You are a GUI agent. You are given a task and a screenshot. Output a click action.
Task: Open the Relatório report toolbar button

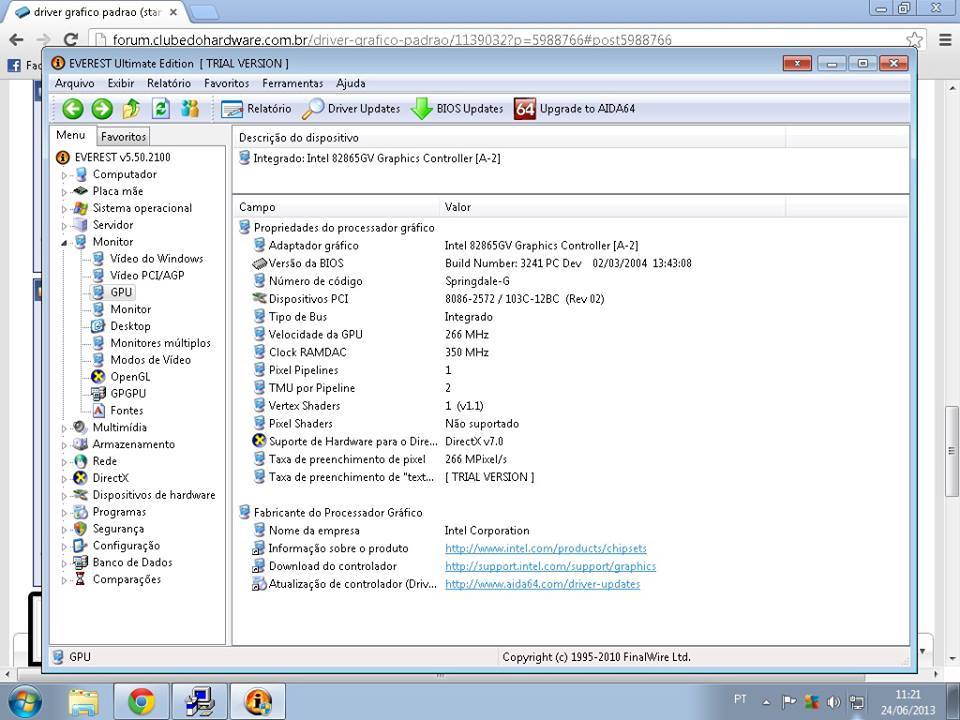(256, 109)
